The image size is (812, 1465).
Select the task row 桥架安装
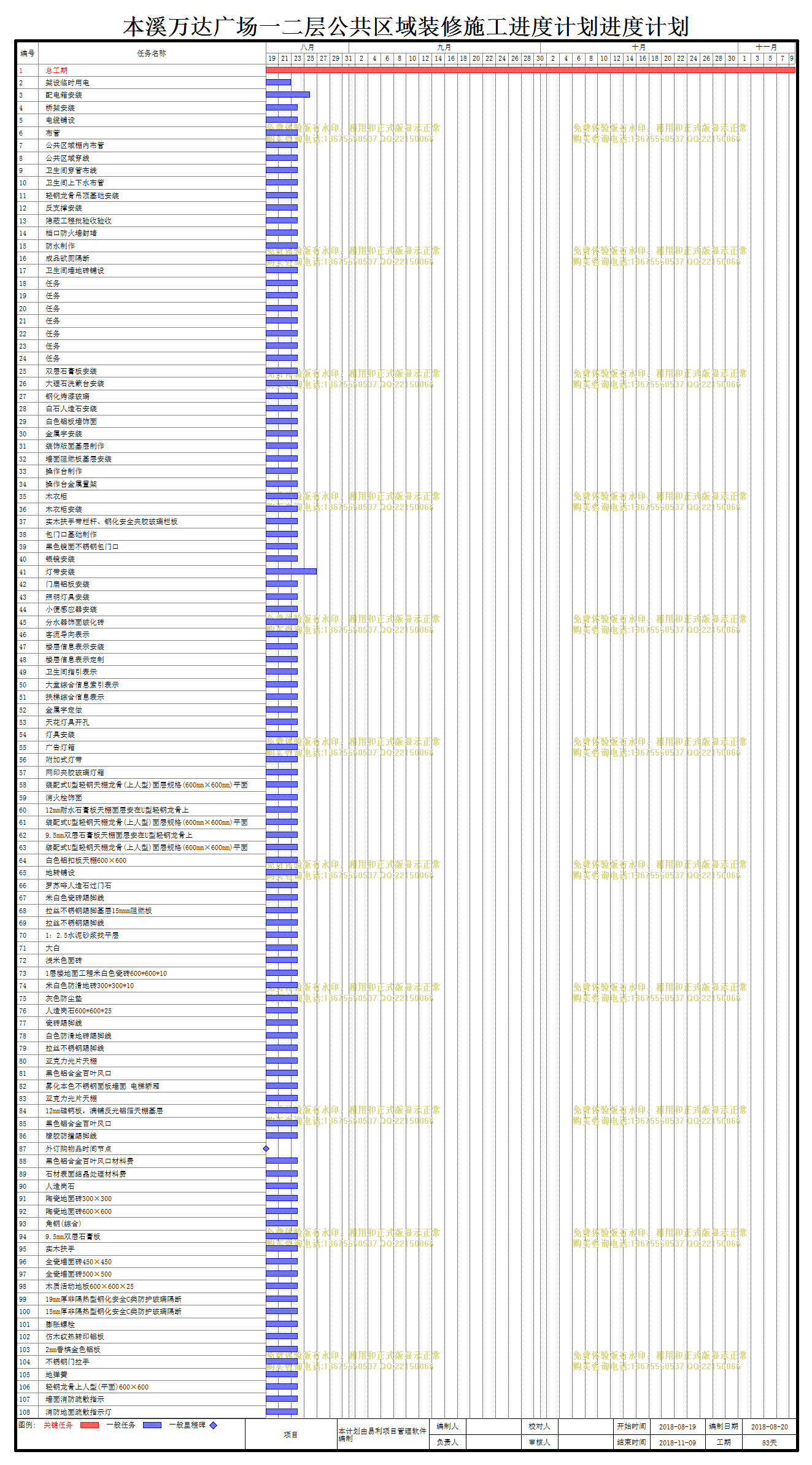pyautogui.click(x=141, y=108)
